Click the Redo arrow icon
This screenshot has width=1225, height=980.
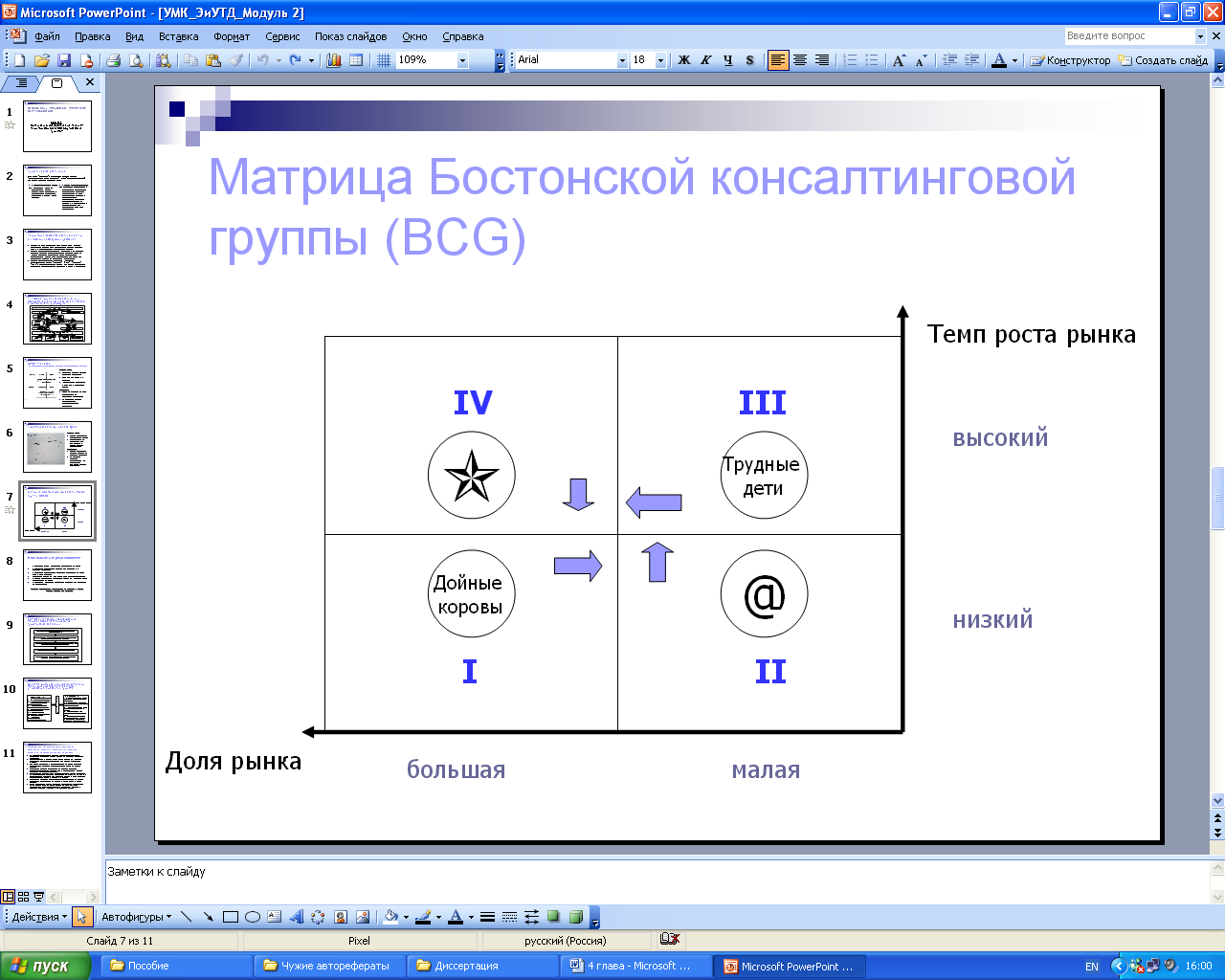coord(296,60)
